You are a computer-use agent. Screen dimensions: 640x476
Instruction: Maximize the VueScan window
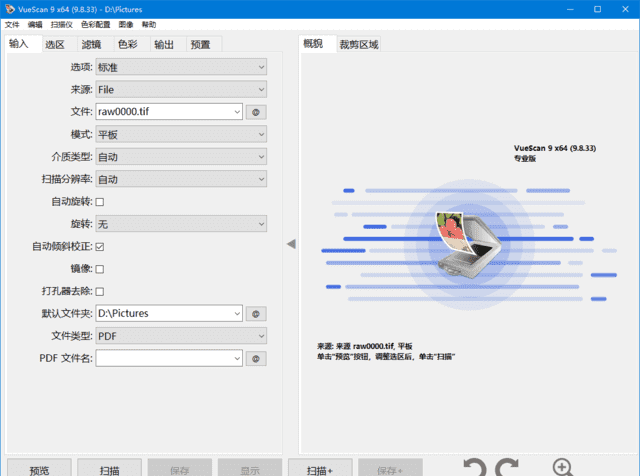point(598,9)
